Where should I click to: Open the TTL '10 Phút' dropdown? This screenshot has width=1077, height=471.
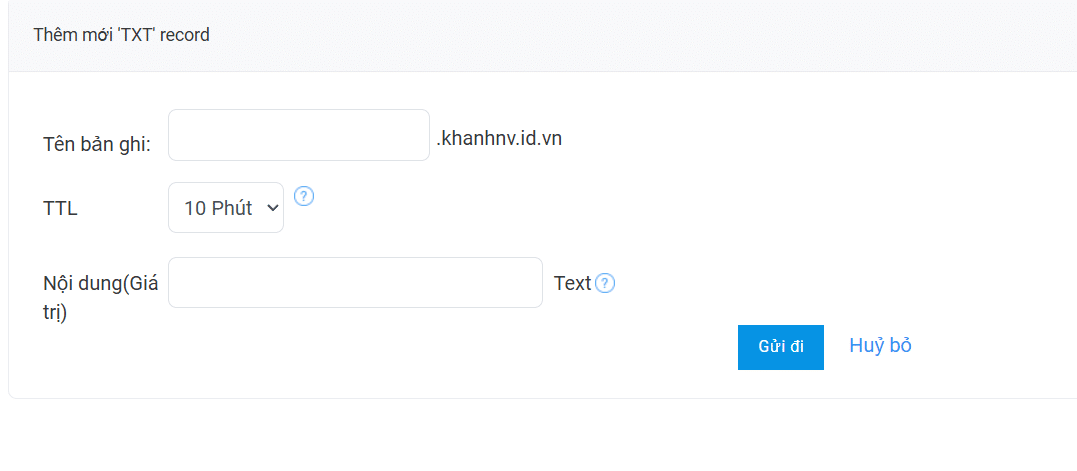pos(226,208)
